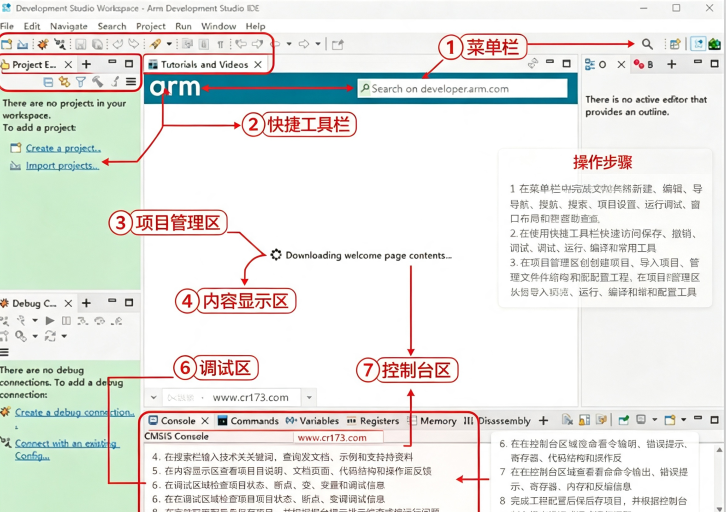Select the Breakpoints (B) tab

click(x=644, y=64)
